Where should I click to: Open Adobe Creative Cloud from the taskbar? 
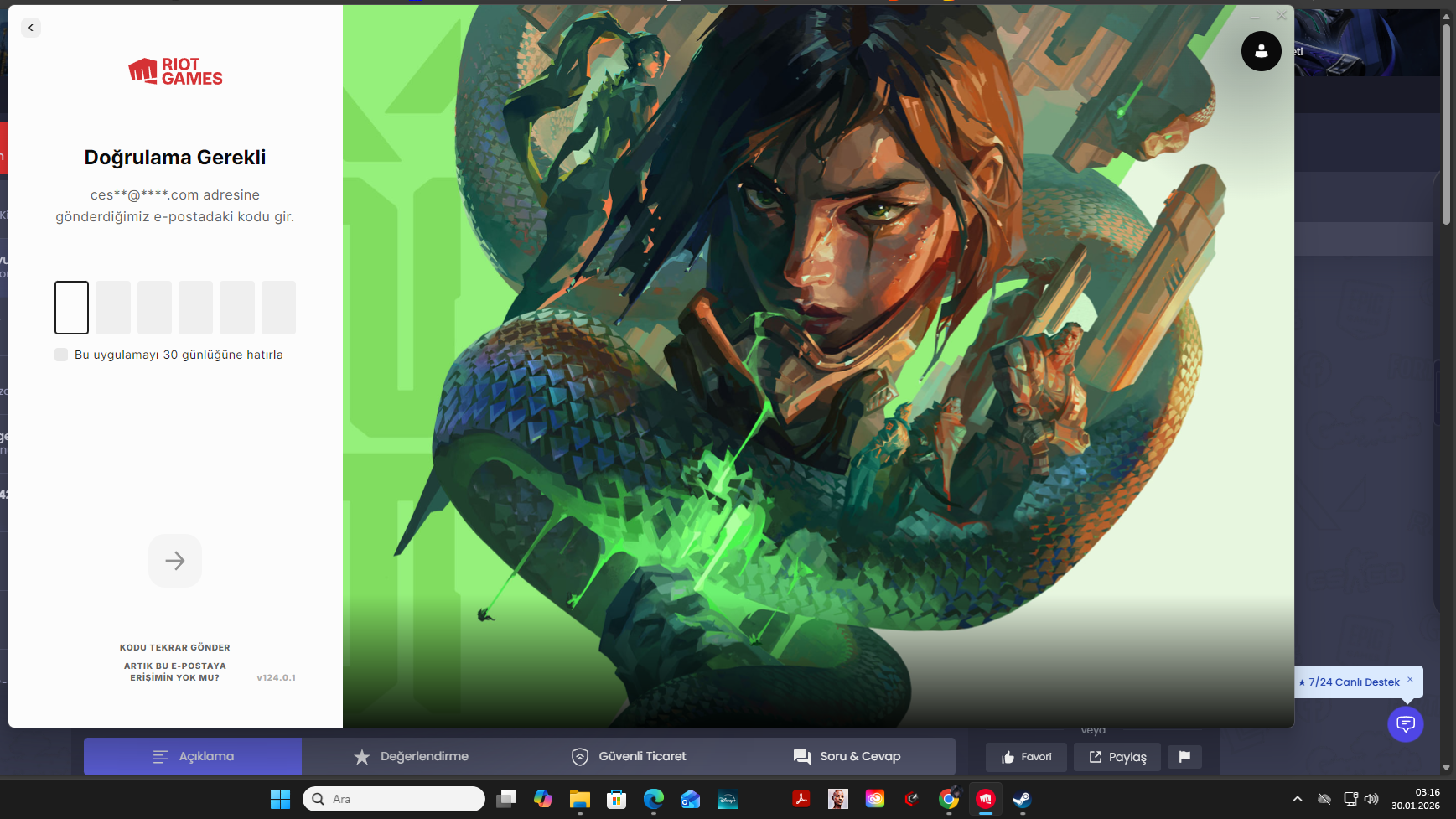875,799
